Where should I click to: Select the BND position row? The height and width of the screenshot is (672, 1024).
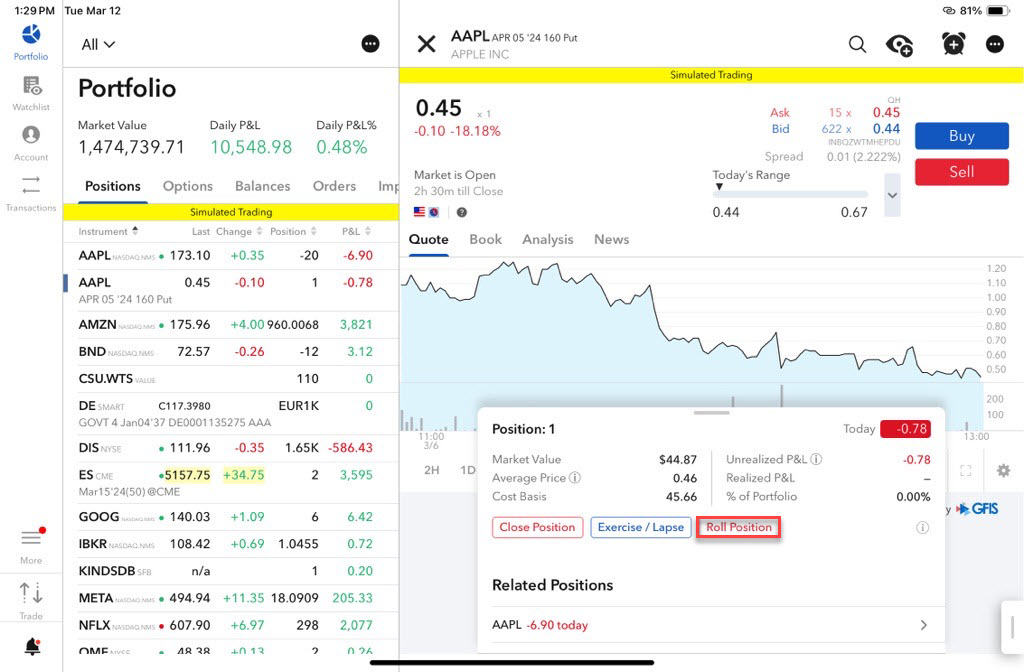pos(231,351)
